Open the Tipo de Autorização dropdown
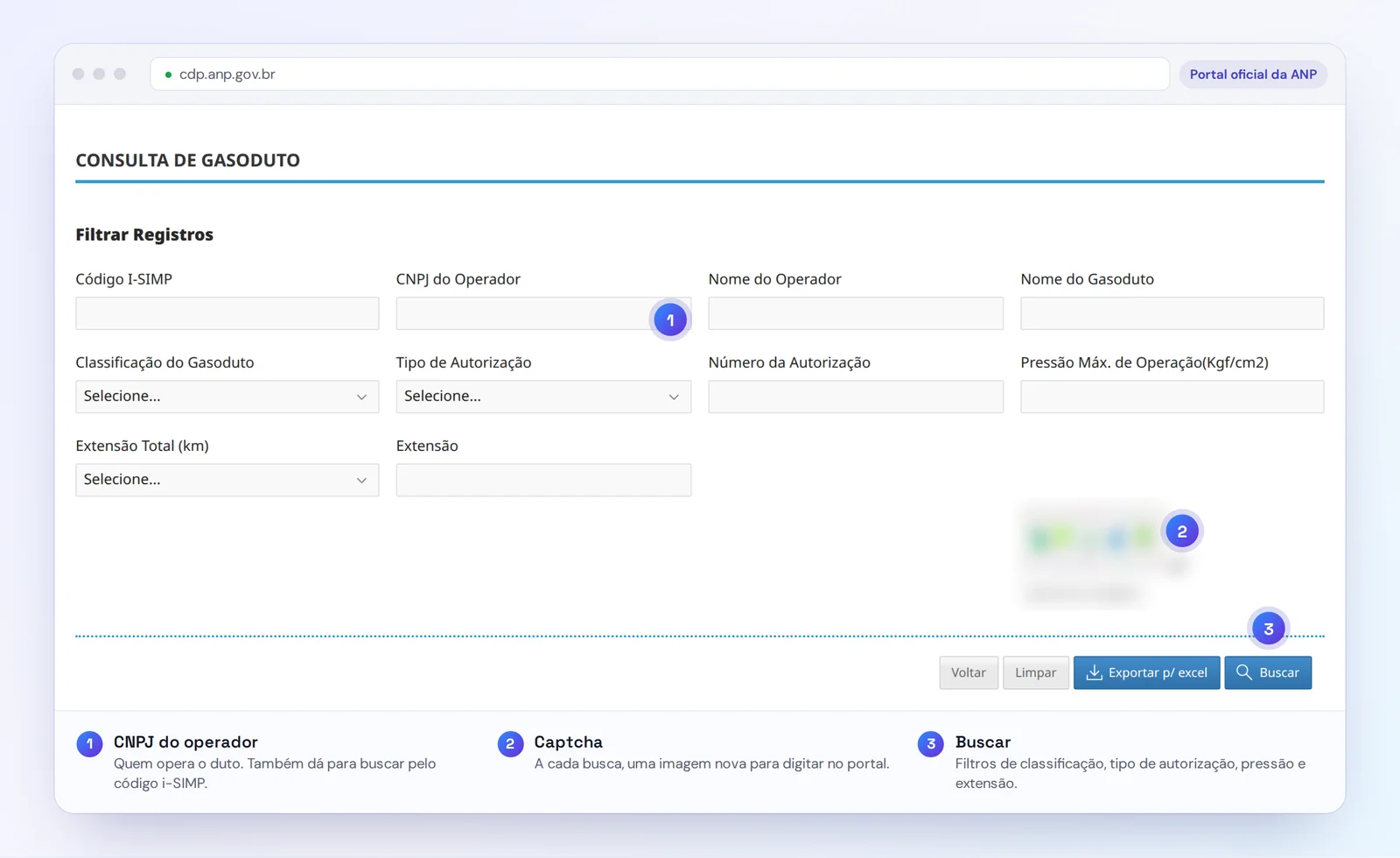This screenshot has width=1400, height=858. pos(543,397)
